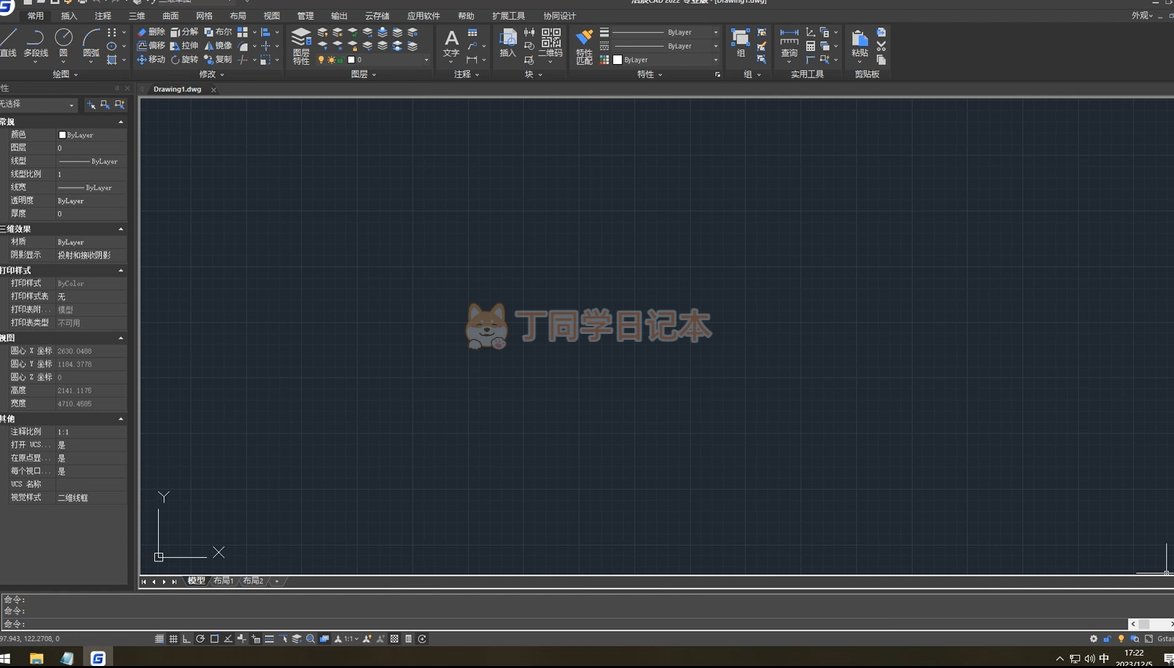
Task: Toggle ortho mode in status bar
Action: tap(187, 639)
